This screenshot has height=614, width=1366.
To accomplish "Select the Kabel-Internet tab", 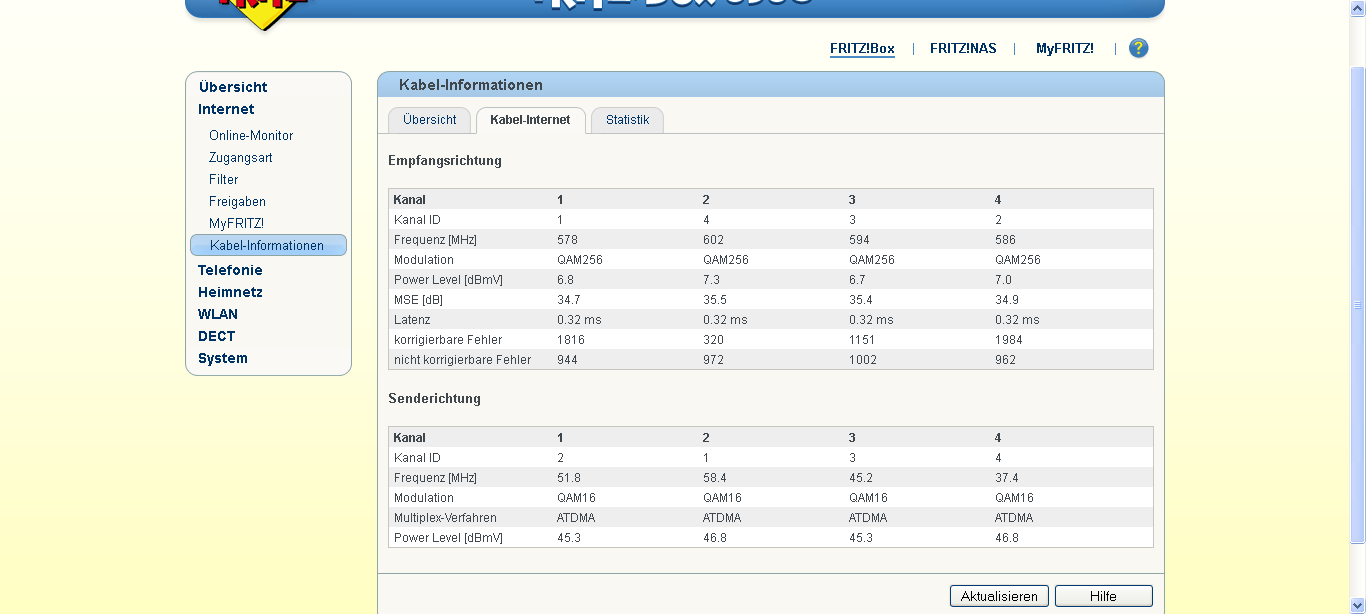I will coord(530,120).
